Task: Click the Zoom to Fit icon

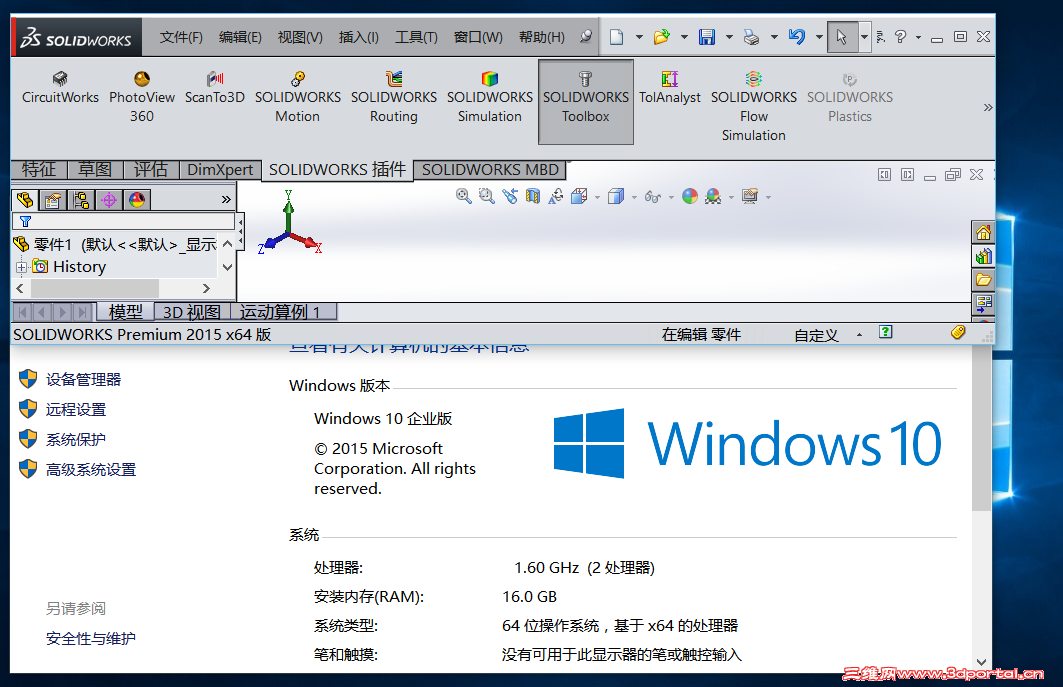Action: coord(464,196)
